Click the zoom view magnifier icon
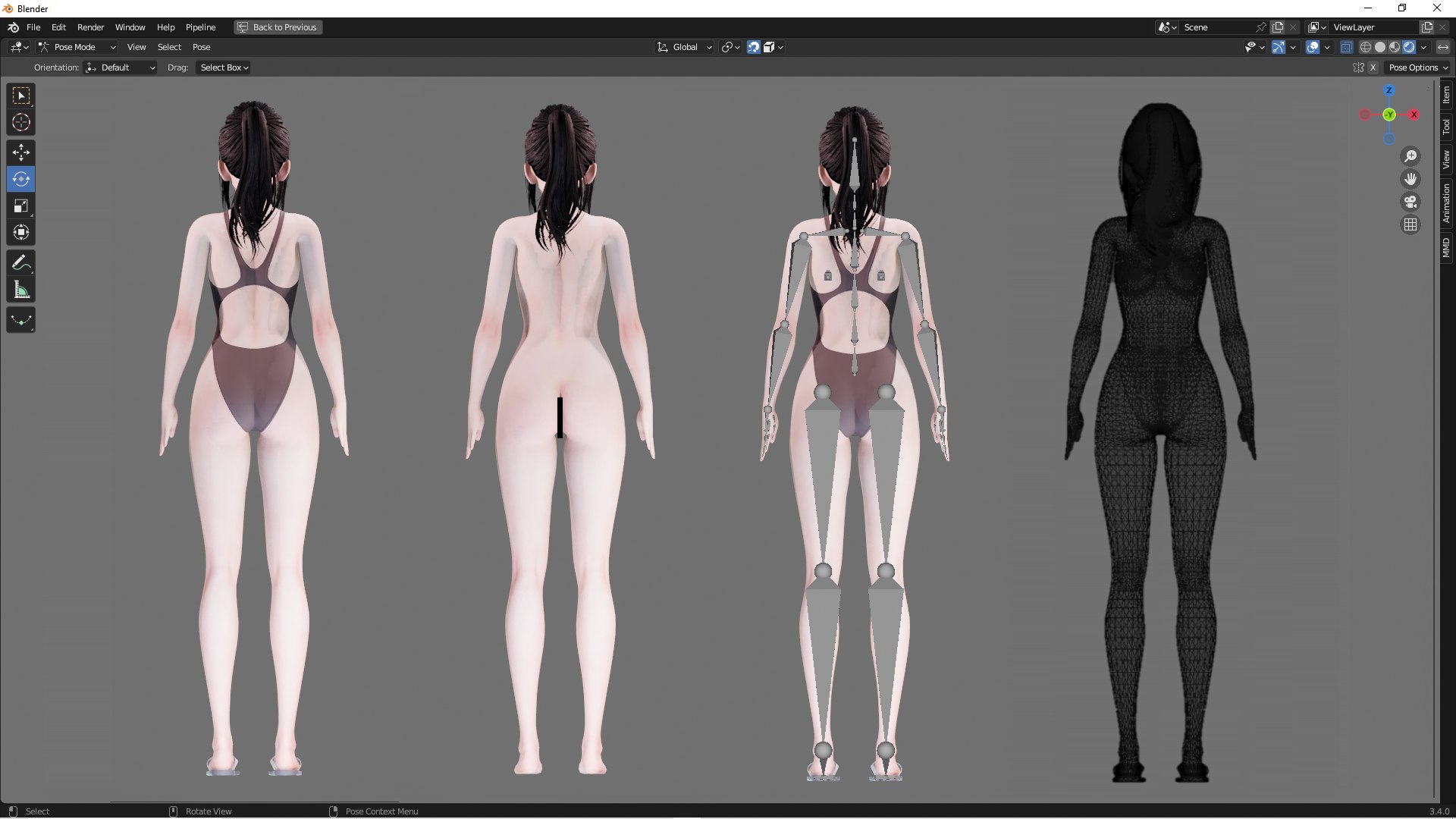The width and height of the screenshot is (1456, 819). [1410, 156]
